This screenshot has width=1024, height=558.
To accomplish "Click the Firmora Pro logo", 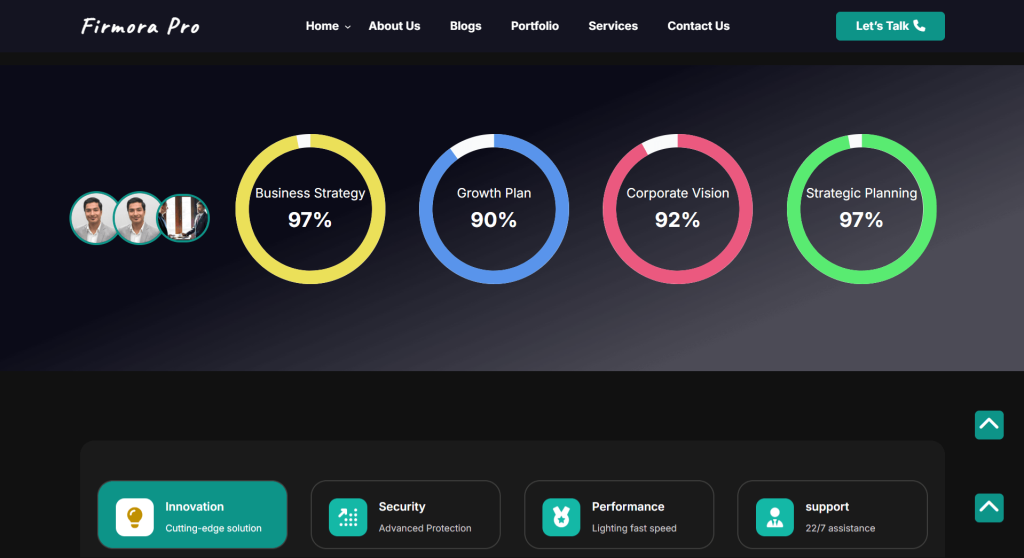I will coord(140,26).
